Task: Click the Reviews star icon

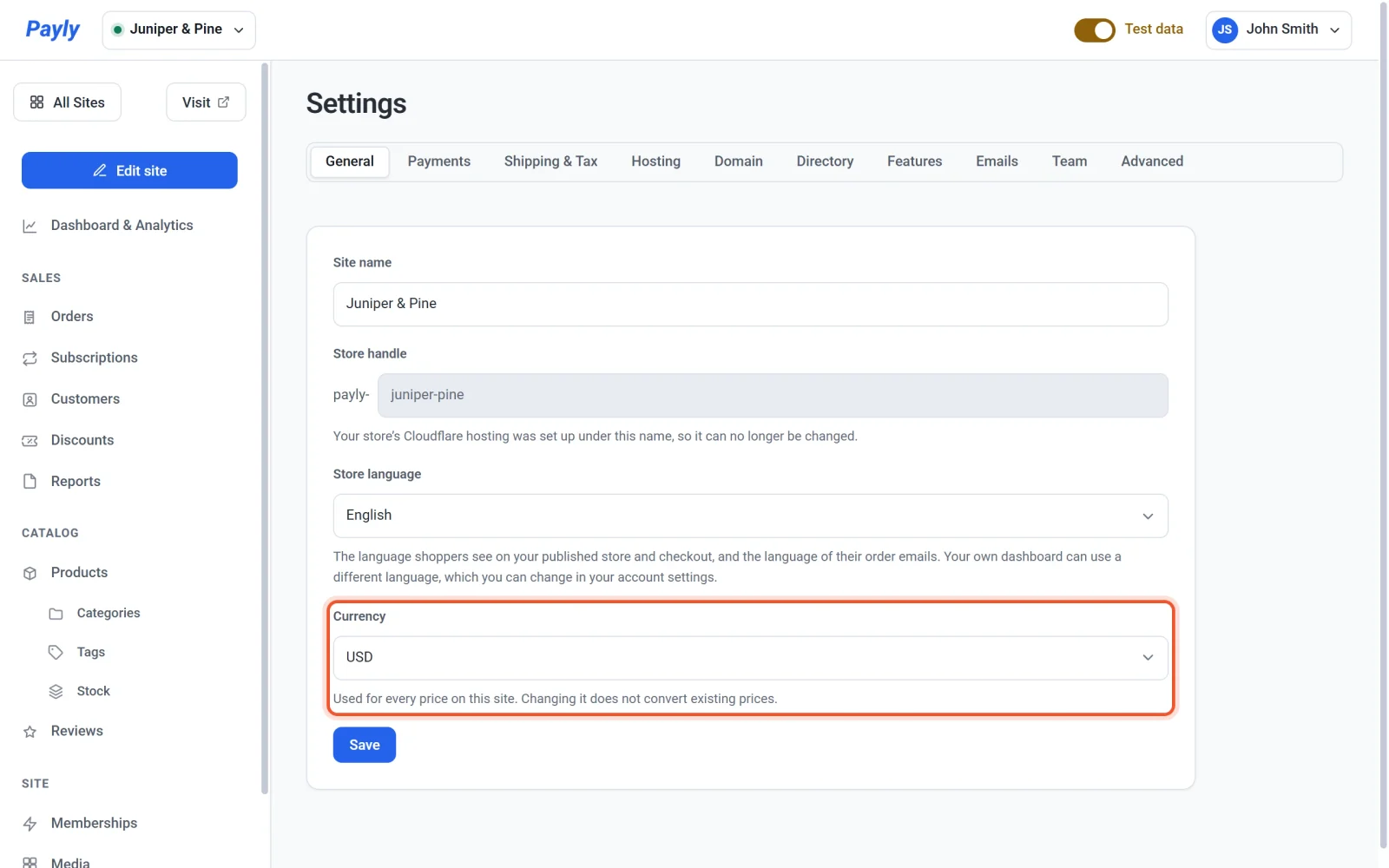Action: click(30, 732)
